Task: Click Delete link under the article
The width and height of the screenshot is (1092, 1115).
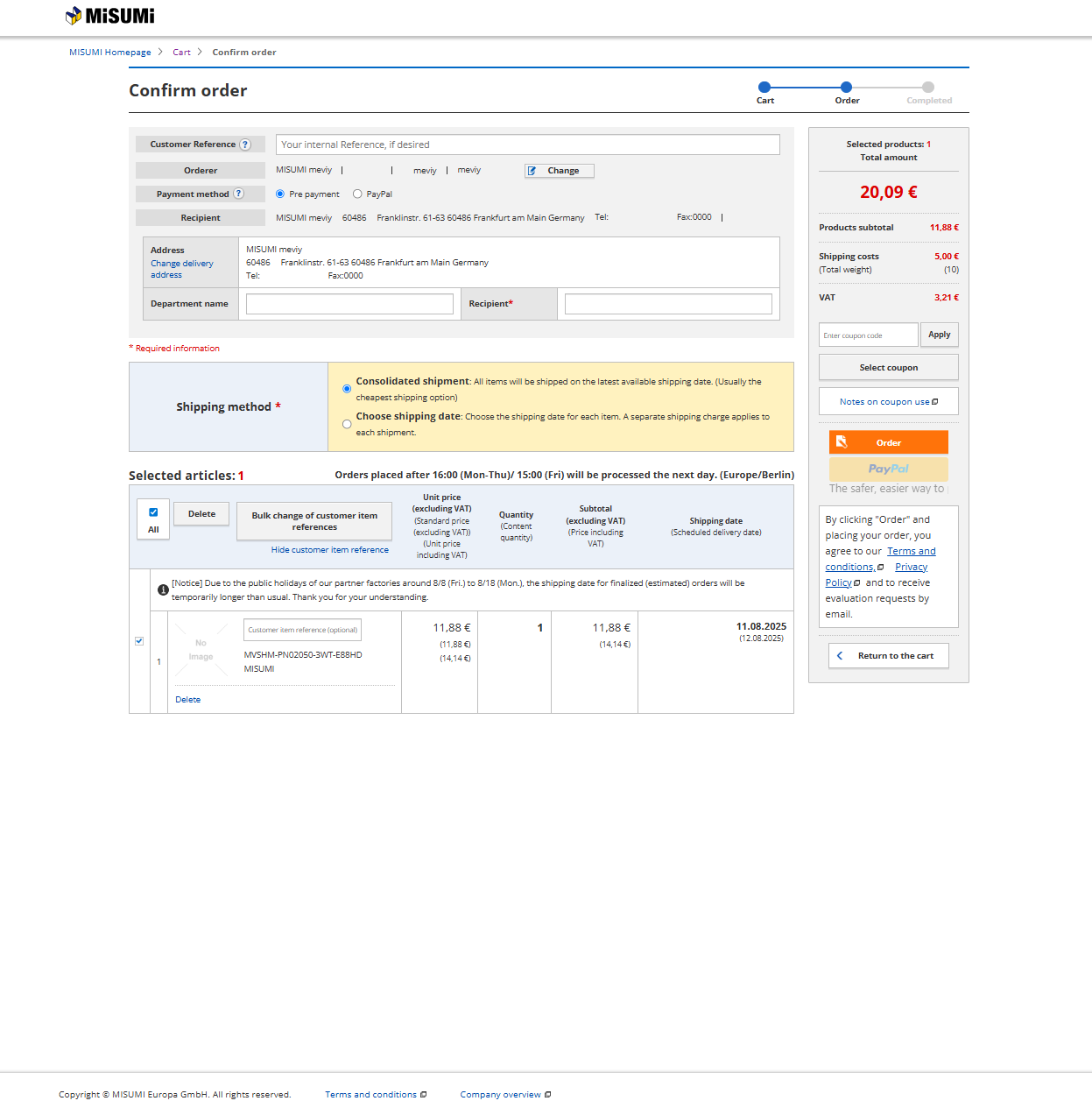Action: coord(188,700)
